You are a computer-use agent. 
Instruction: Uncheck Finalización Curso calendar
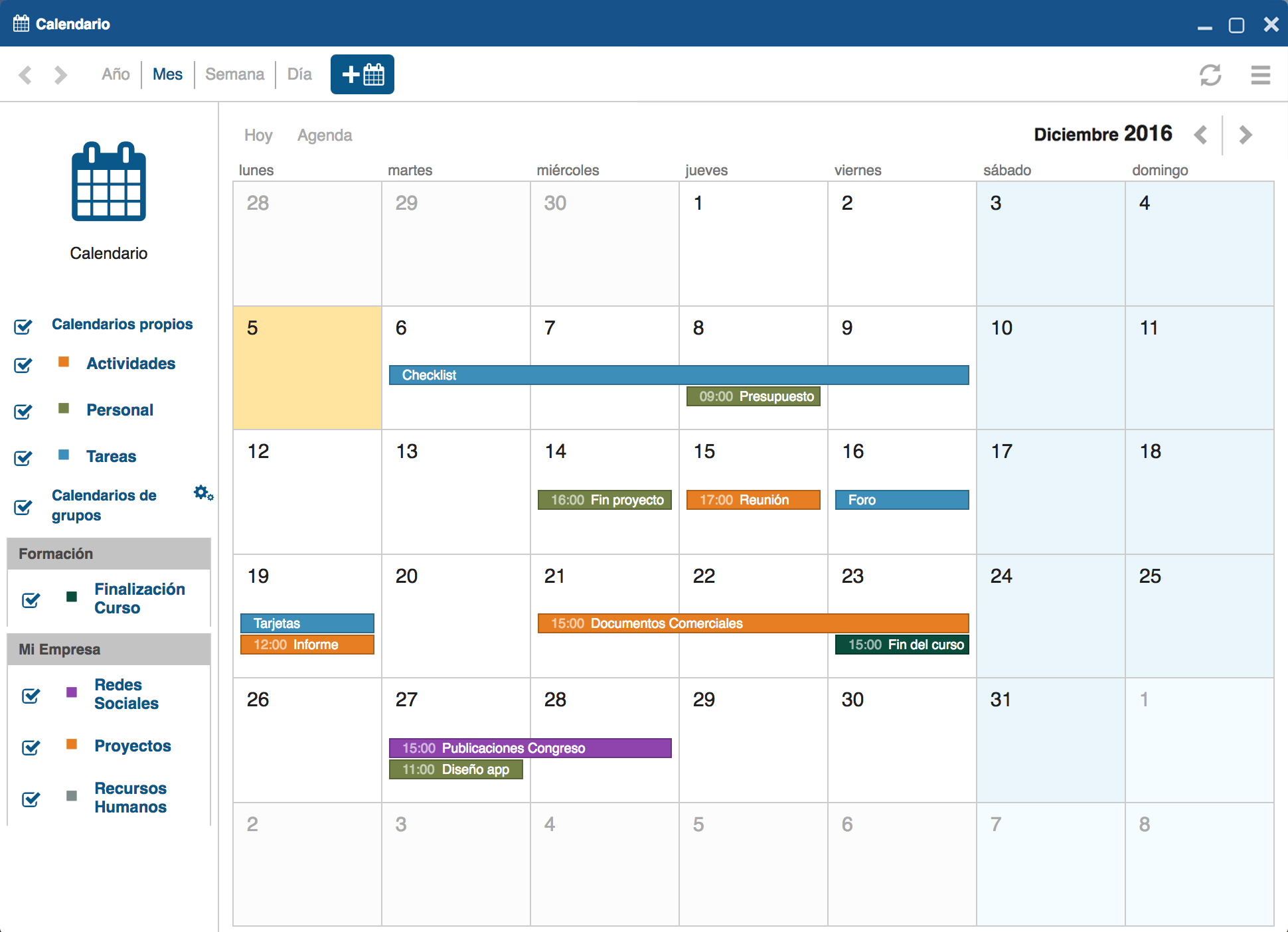(31, 599)
